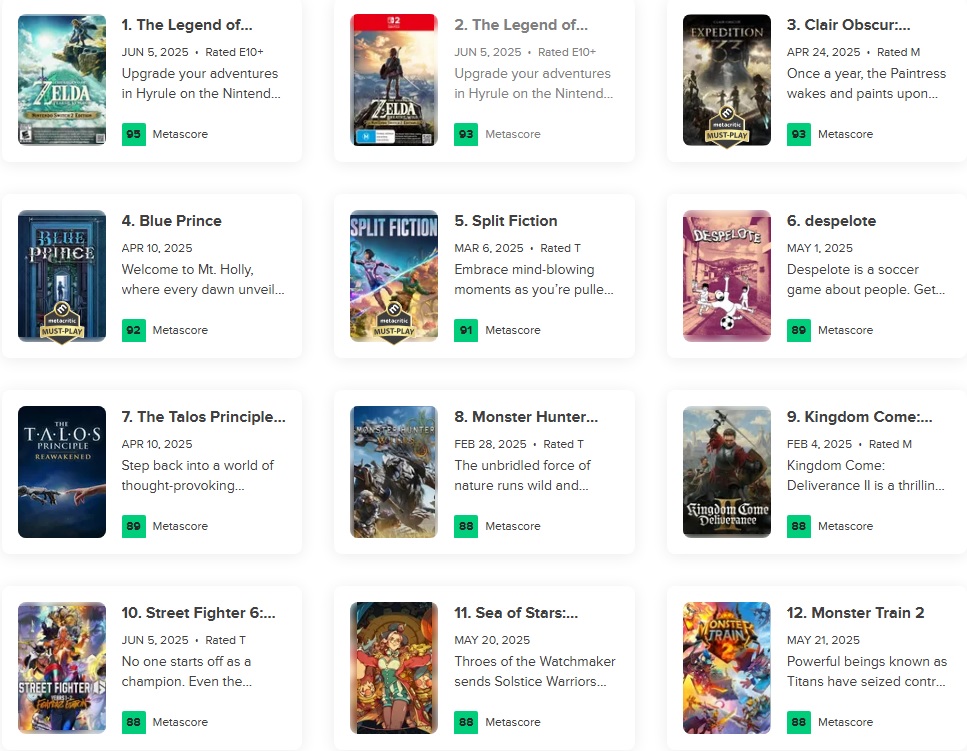The image size is (967, 751).
Task: Click the Monster Hunter game description text
Action: 523,475
